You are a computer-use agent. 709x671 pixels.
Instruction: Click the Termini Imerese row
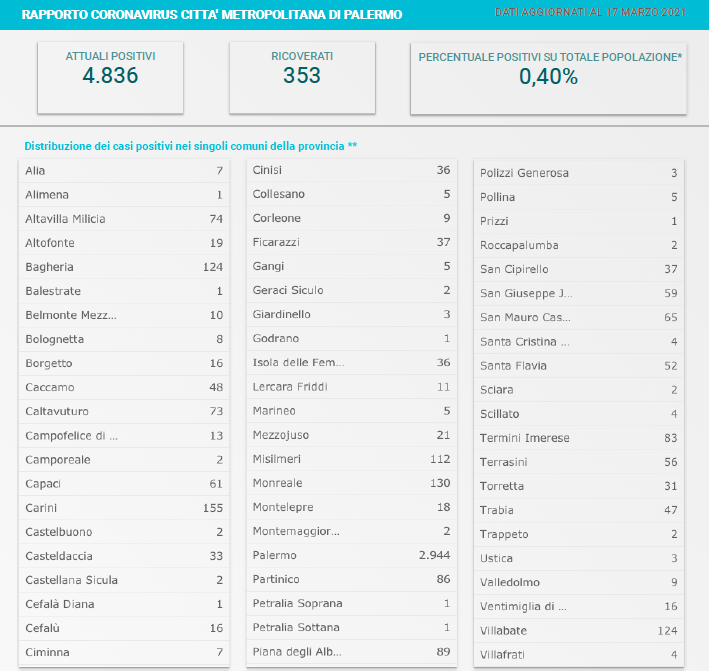coord(579,438)
